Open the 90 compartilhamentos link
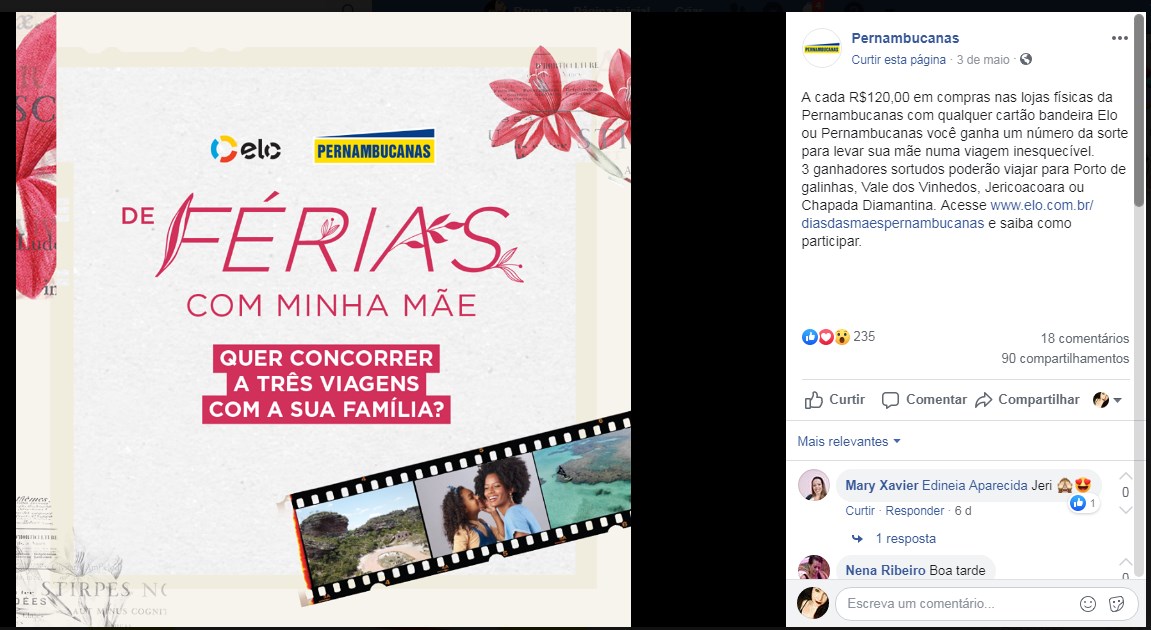The width and height of the screenshot is (1151, 630). coord(1065,358)
